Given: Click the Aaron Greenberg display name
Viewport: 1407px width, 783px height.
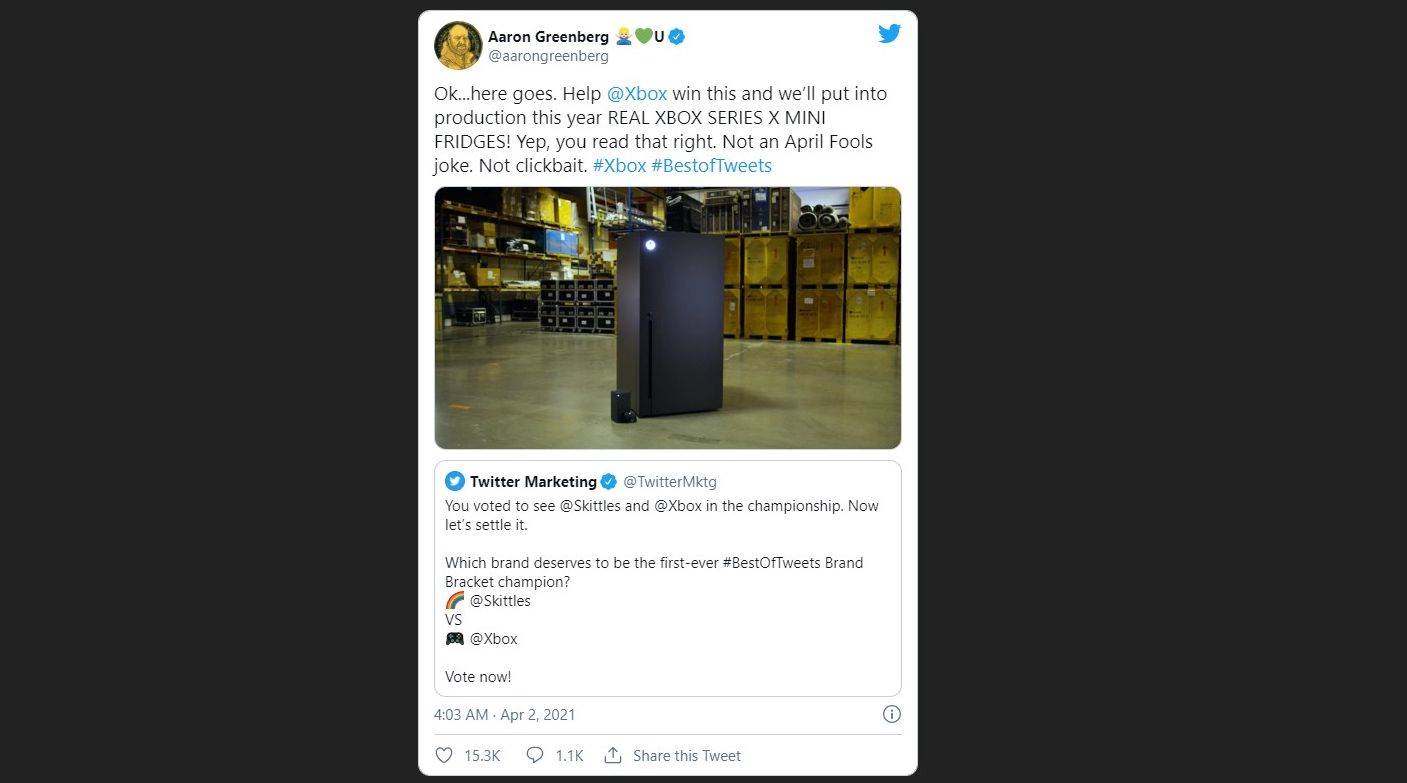Looking at the screenshot, I should 548,37.
